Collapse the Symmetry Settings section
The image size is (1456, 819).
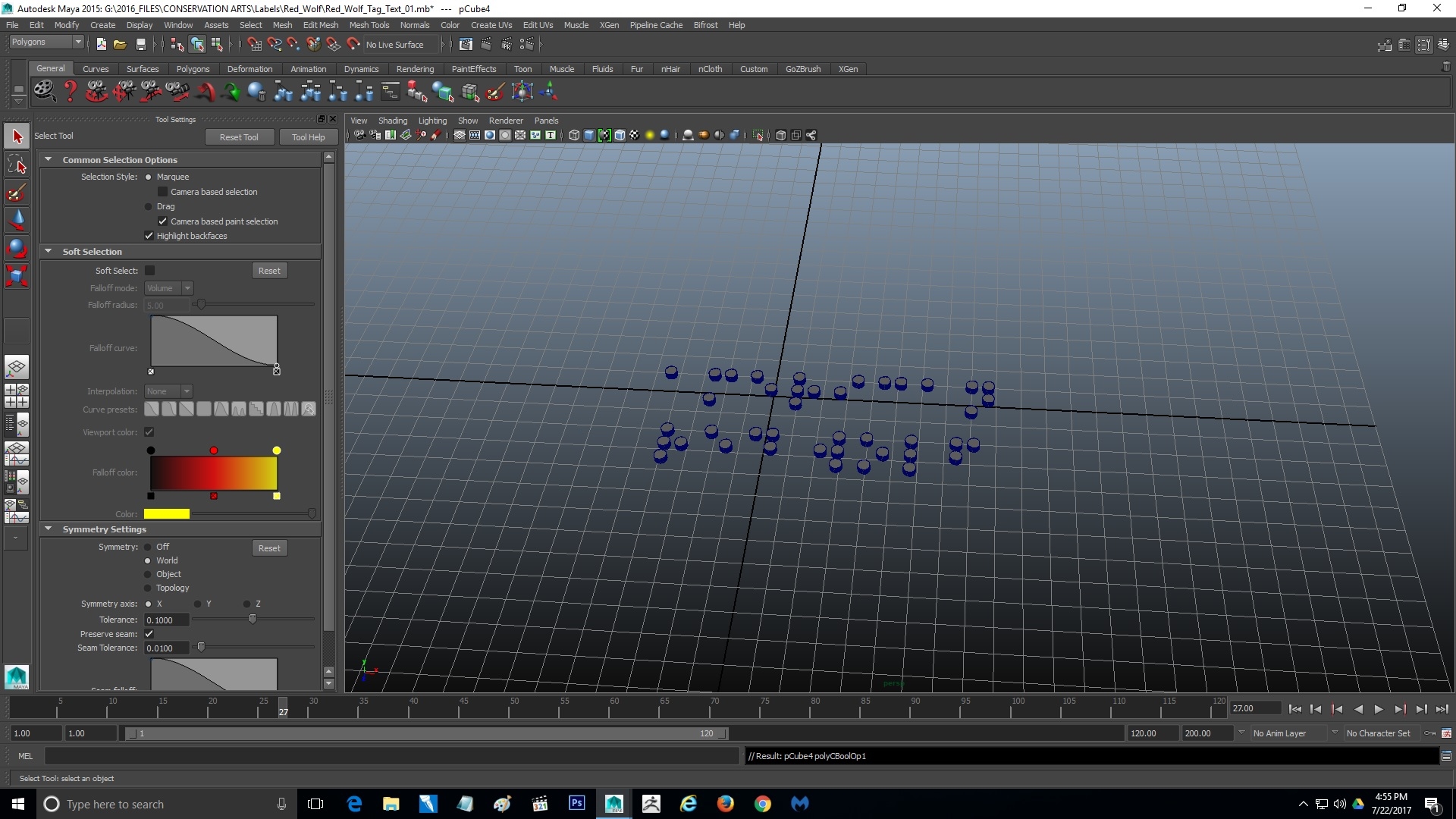pos(49,529)
